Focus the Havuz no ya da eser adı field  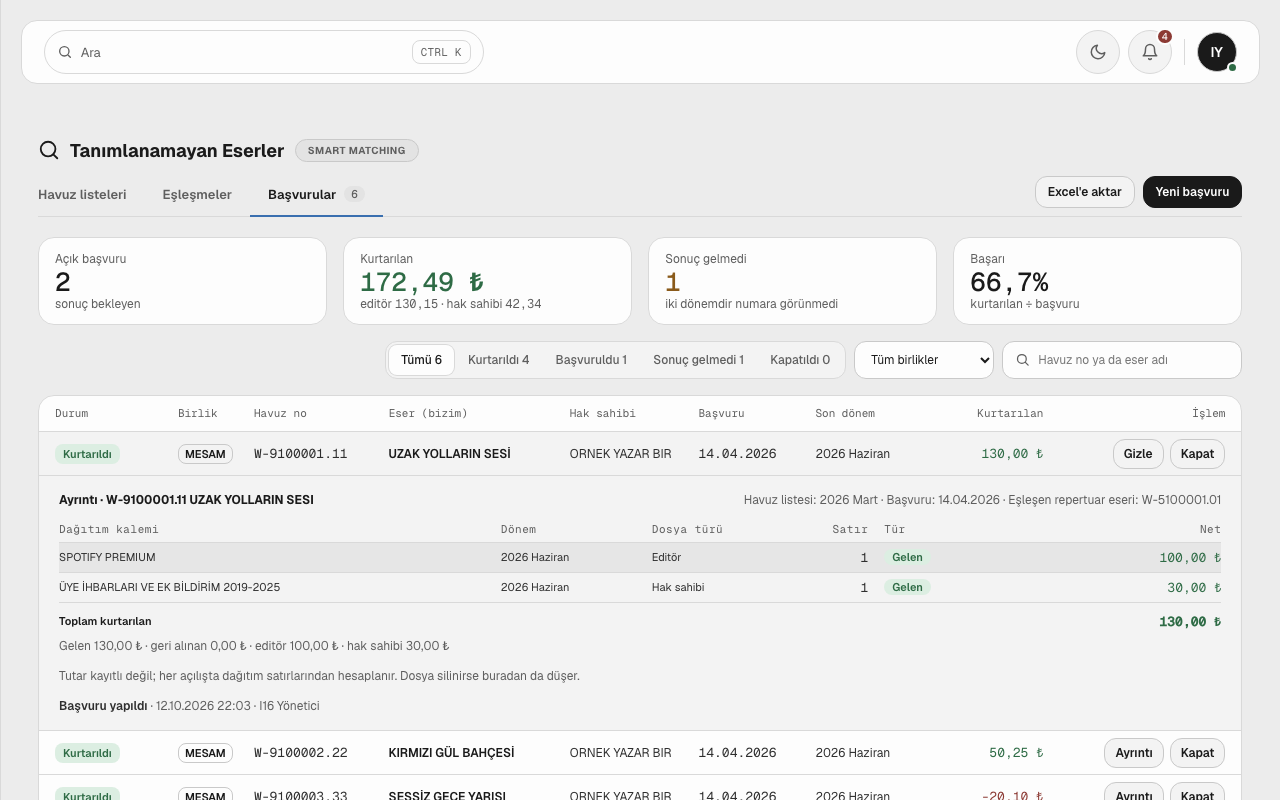click(1122, 360)
